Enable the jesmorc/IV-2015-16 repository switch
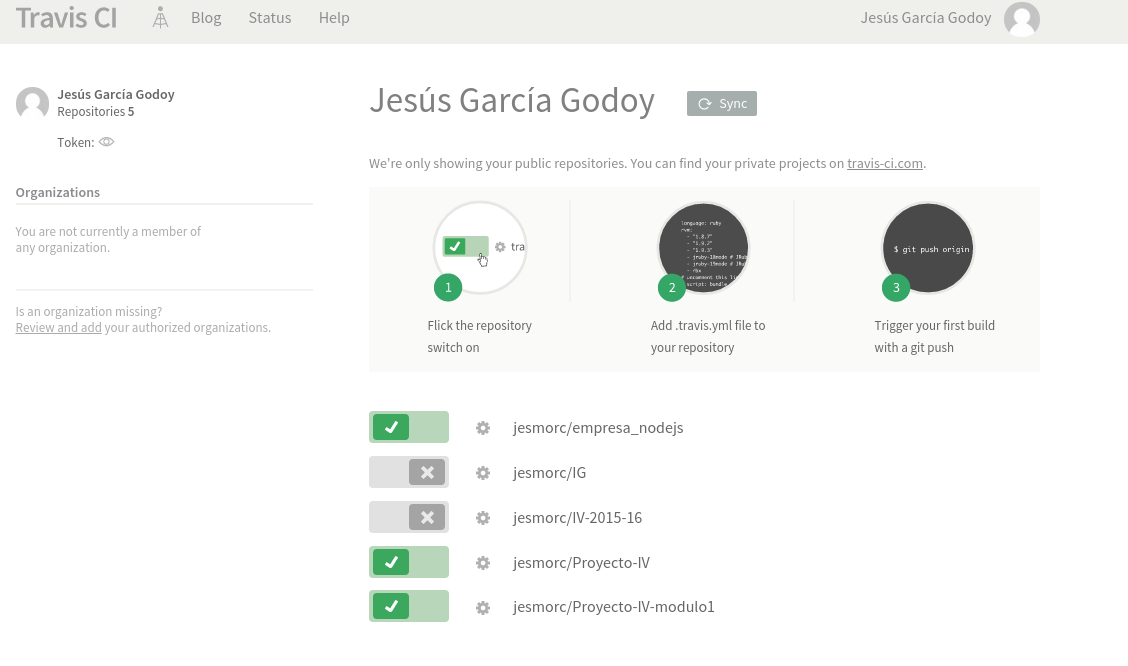The image size is (1128, 666). coord(409,517)
